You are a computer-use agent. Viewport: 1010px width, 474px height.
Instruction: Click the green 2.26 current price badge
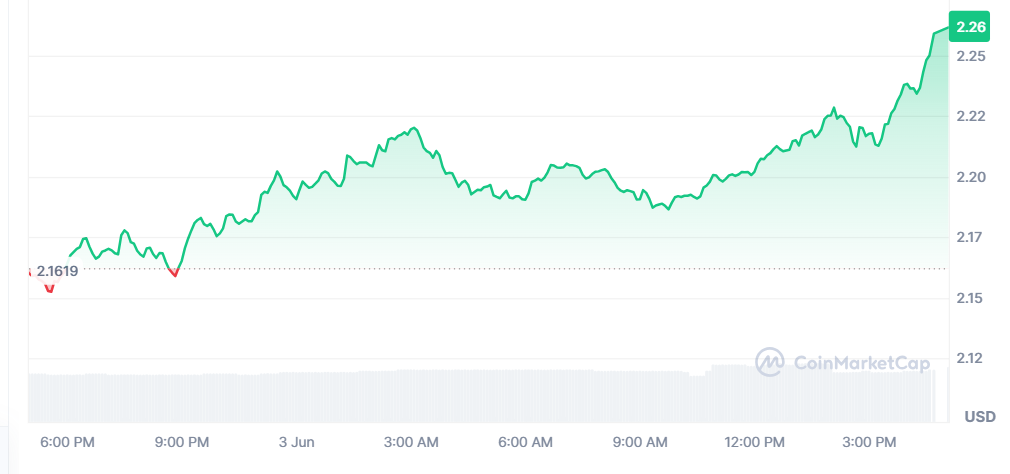971,27
